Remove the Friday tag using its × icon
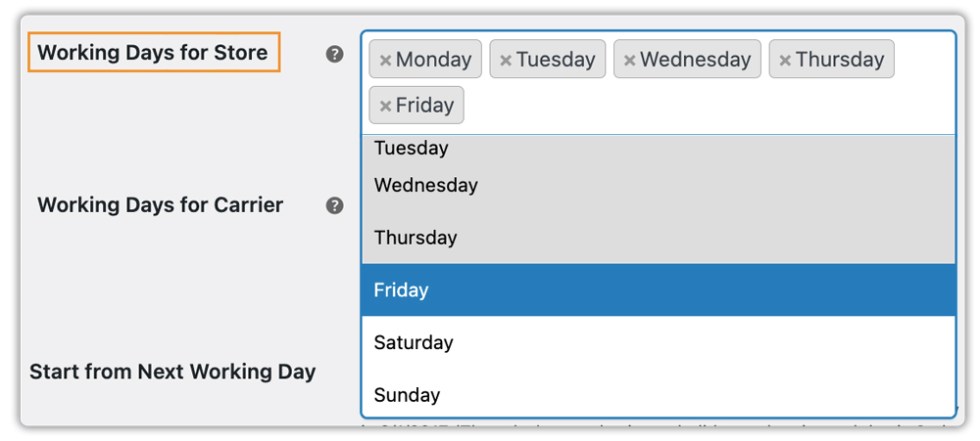Viewport: 980px width, 441px height. [385, 106]
